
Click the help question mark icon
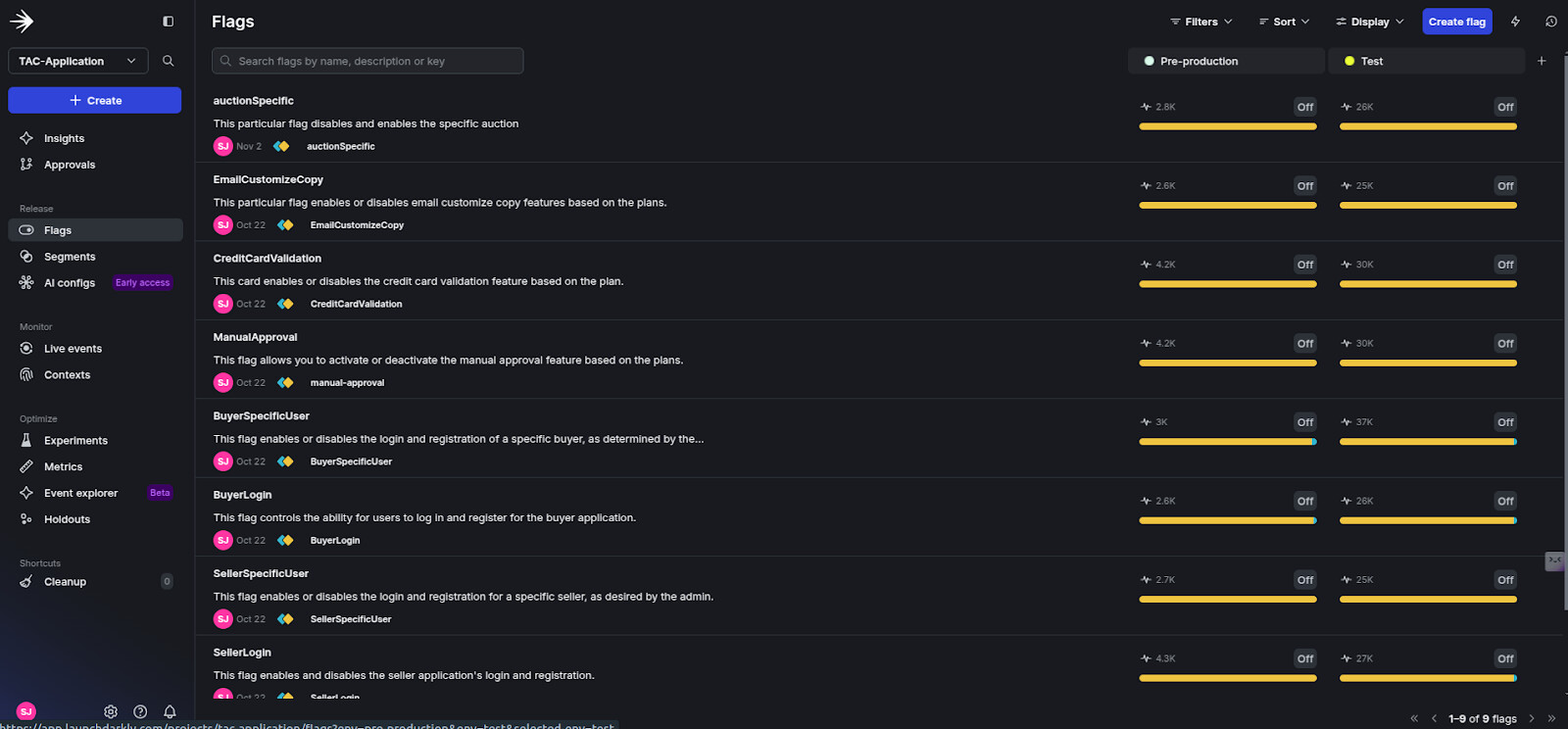click(140, 711)
